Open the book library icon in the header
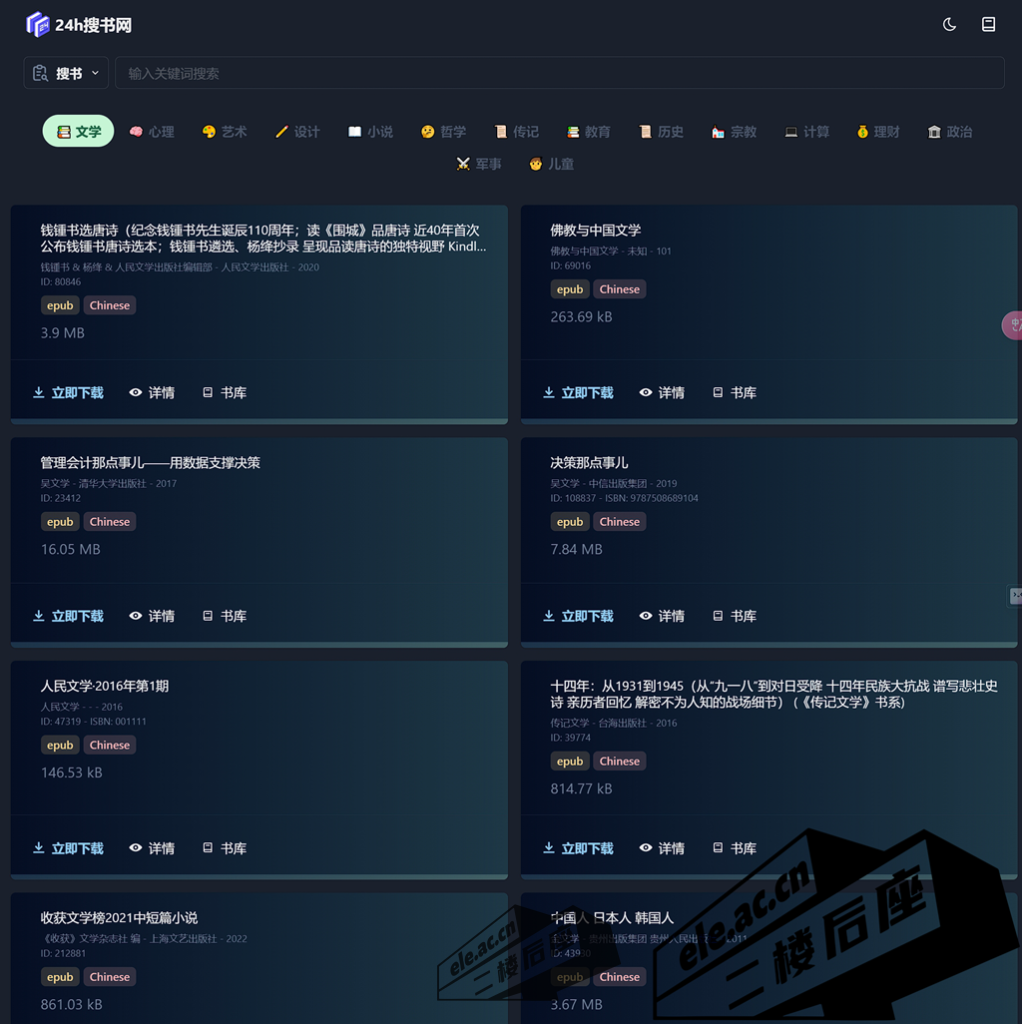The image size is (1022, 1024). 988,23
